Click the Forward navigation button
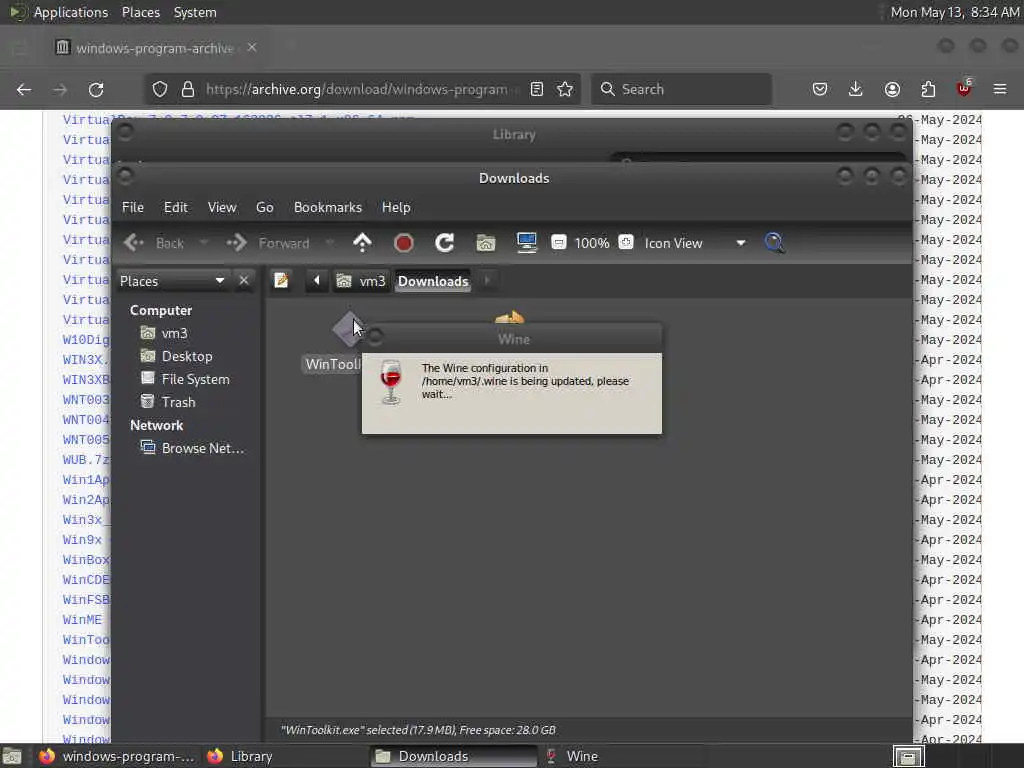Viewport: 1024px width, 768px height. (x=269, y=243)
